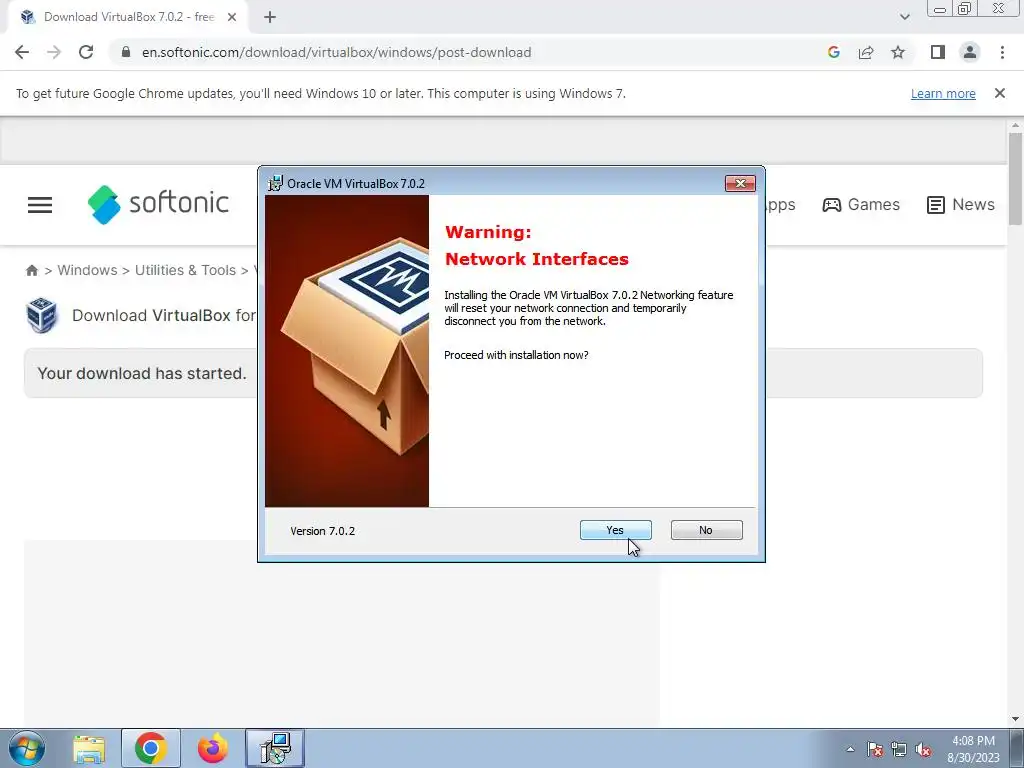Image resolution: width=1024 pixels, height=768 pixels.
Task: Click the Chrome forward arrow
Action: click(x=54, y=52)
